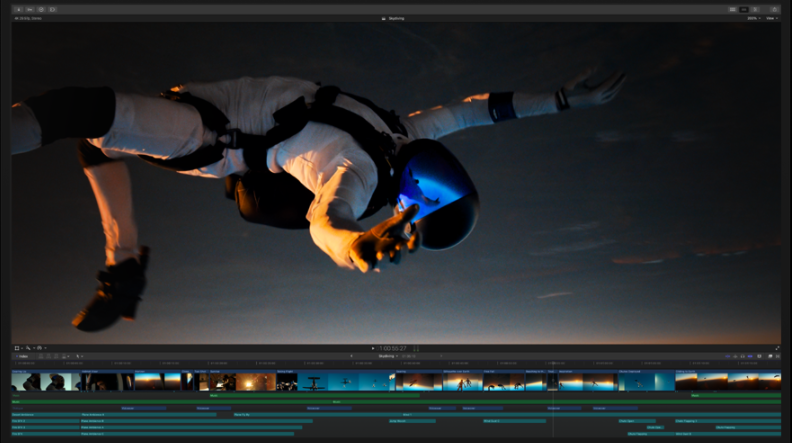This screenshot has width=792, height=443.
Task: Open the Transform tool pop-up below viewer
Action: click(18, 348)
